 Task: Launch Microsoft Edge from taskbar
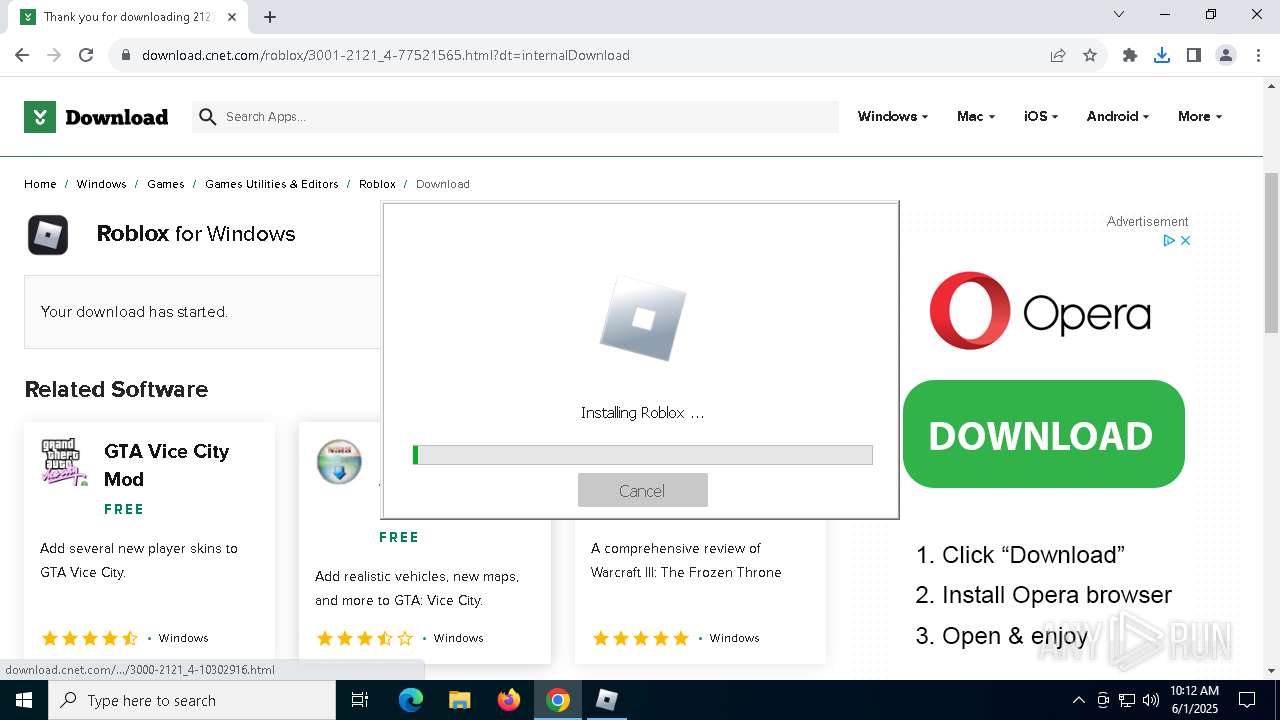(x=411, y=700)
